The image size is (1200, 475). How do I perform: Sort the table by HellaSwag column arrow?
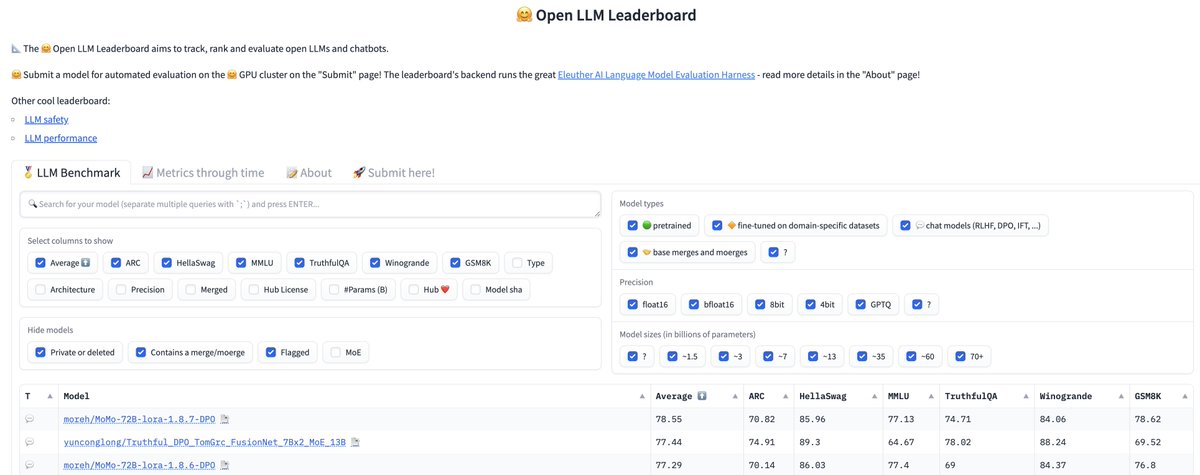tap(875, 396)
